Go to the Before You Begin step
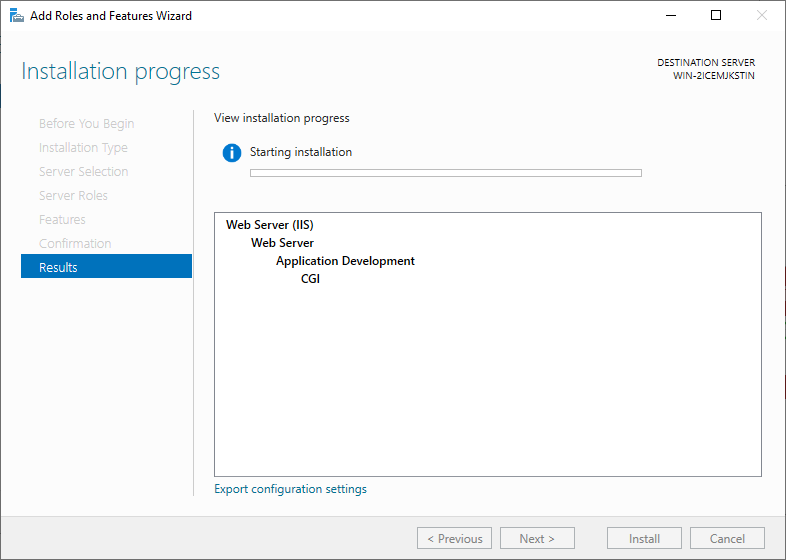Viewport: 786px width, 560px height. click(x=86, y=124)
